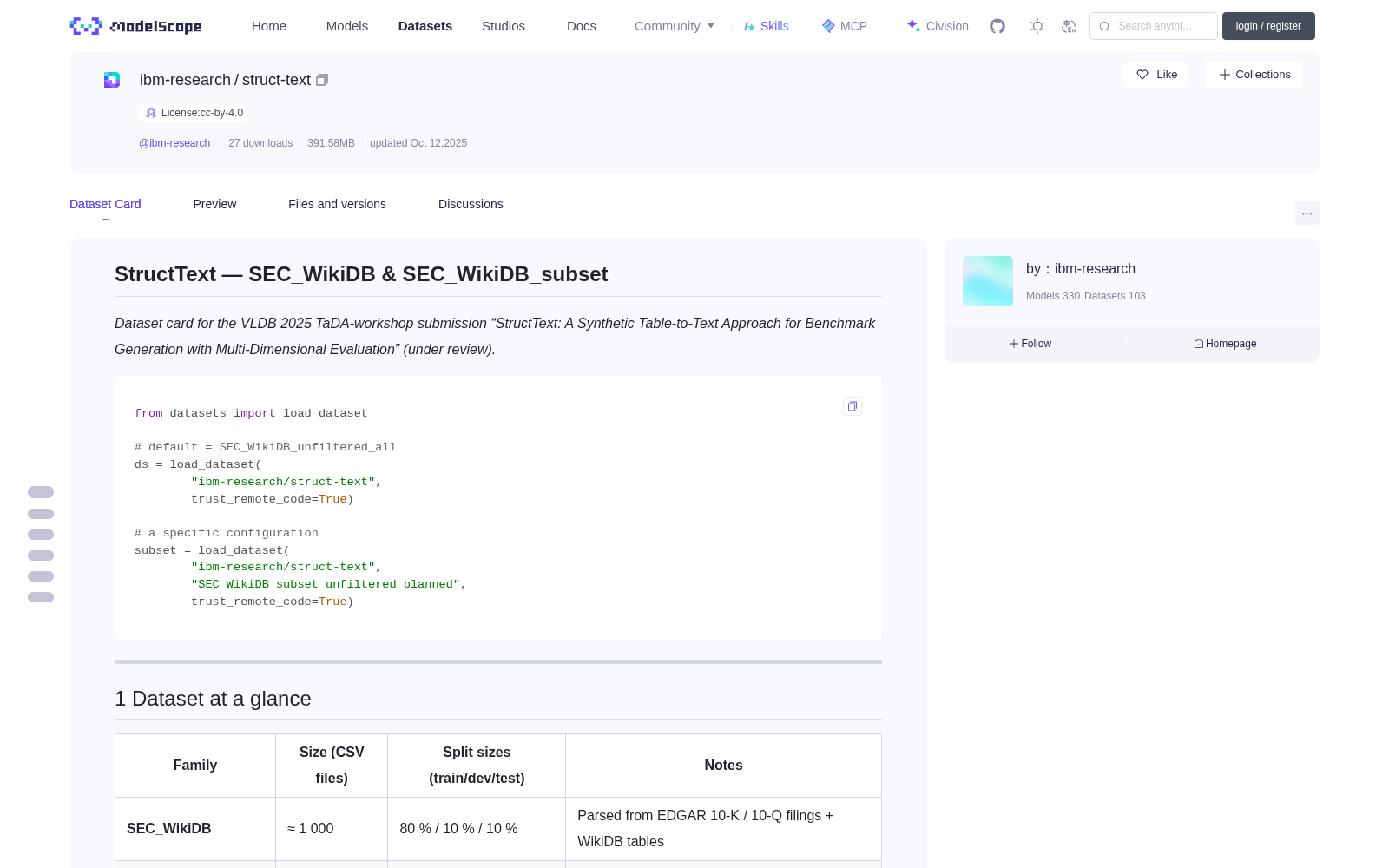This screenshot has width=1389, height=868.
Task: Switch to the Discussions tab
Action: click(x=471, y=204)
